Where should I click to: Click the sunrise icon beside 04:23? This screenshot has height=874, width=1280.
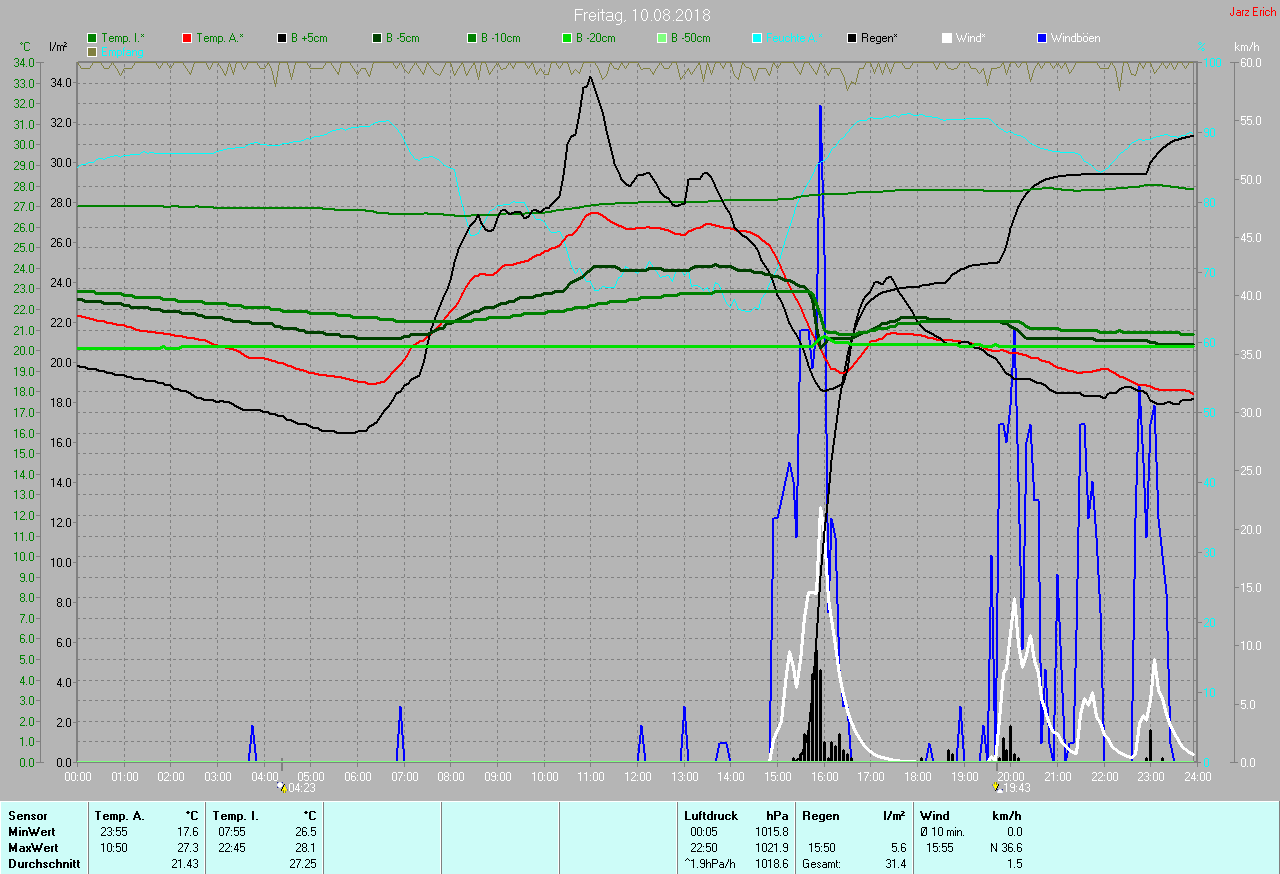283,788
